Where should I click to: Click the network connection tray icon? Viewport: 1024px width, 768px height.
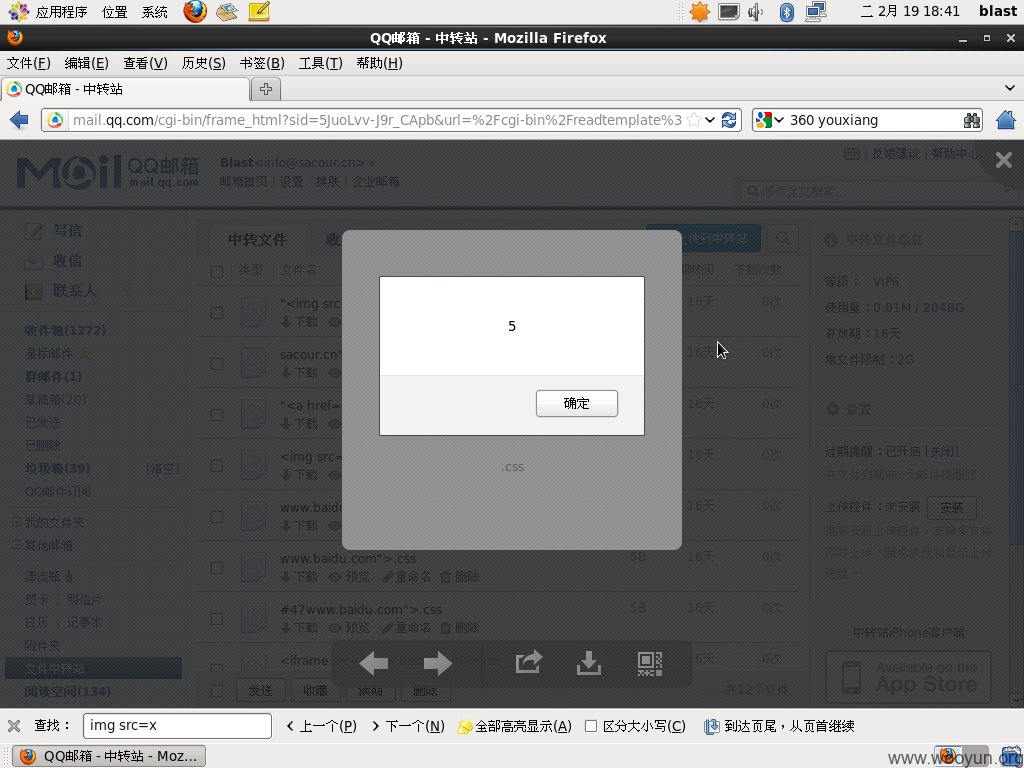(816, 12)
